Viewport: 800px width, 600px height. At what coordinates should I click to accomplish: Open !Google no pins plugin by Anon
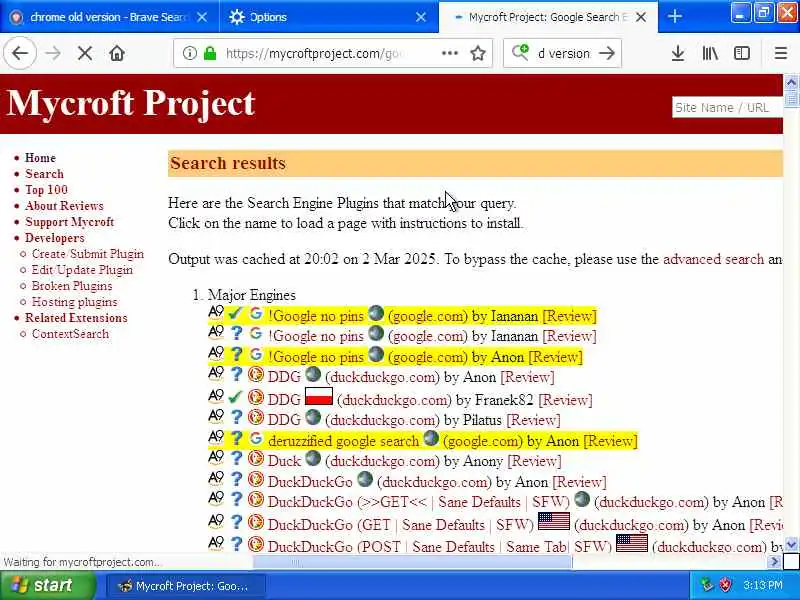pyautogui.click(x=316, y=357)
